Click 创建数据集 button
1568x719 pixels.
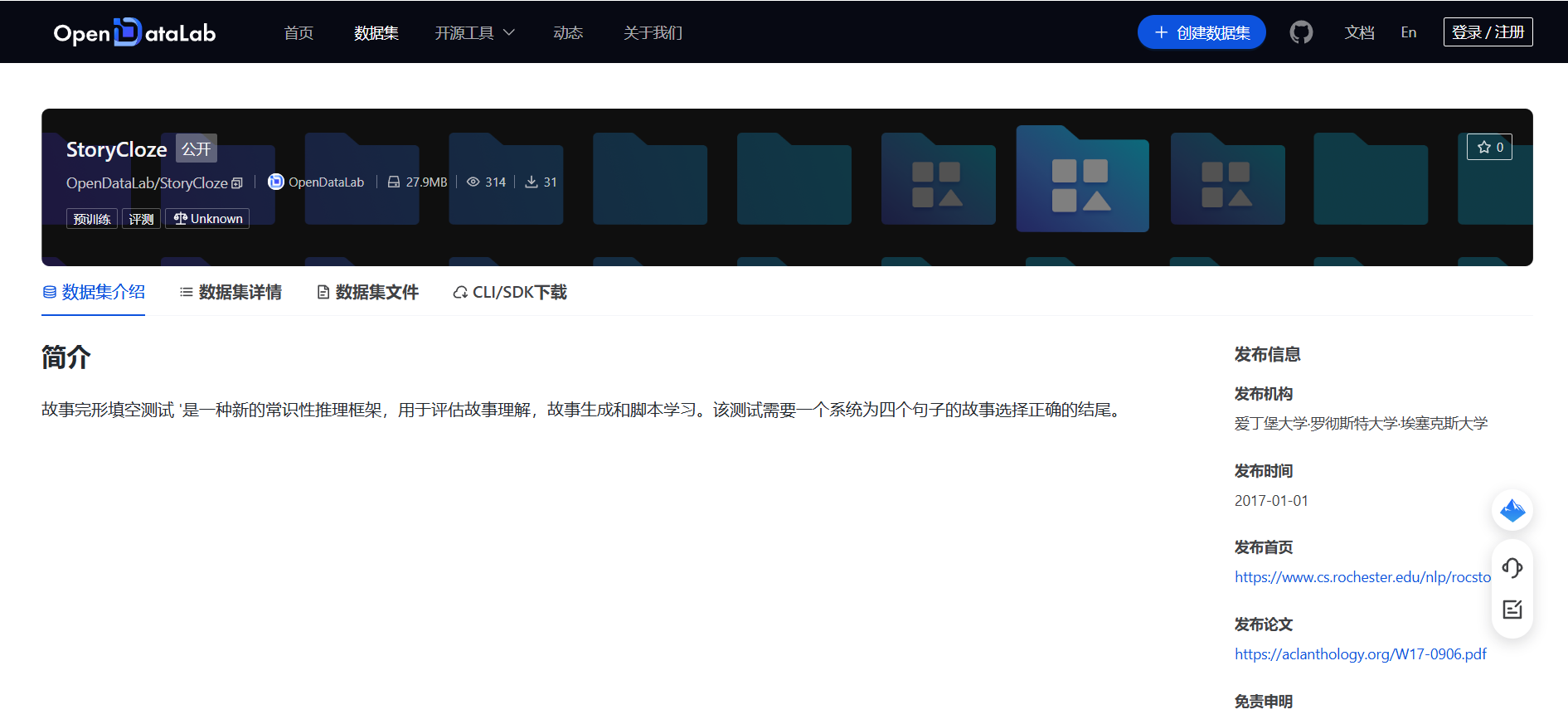[1201, 32]
